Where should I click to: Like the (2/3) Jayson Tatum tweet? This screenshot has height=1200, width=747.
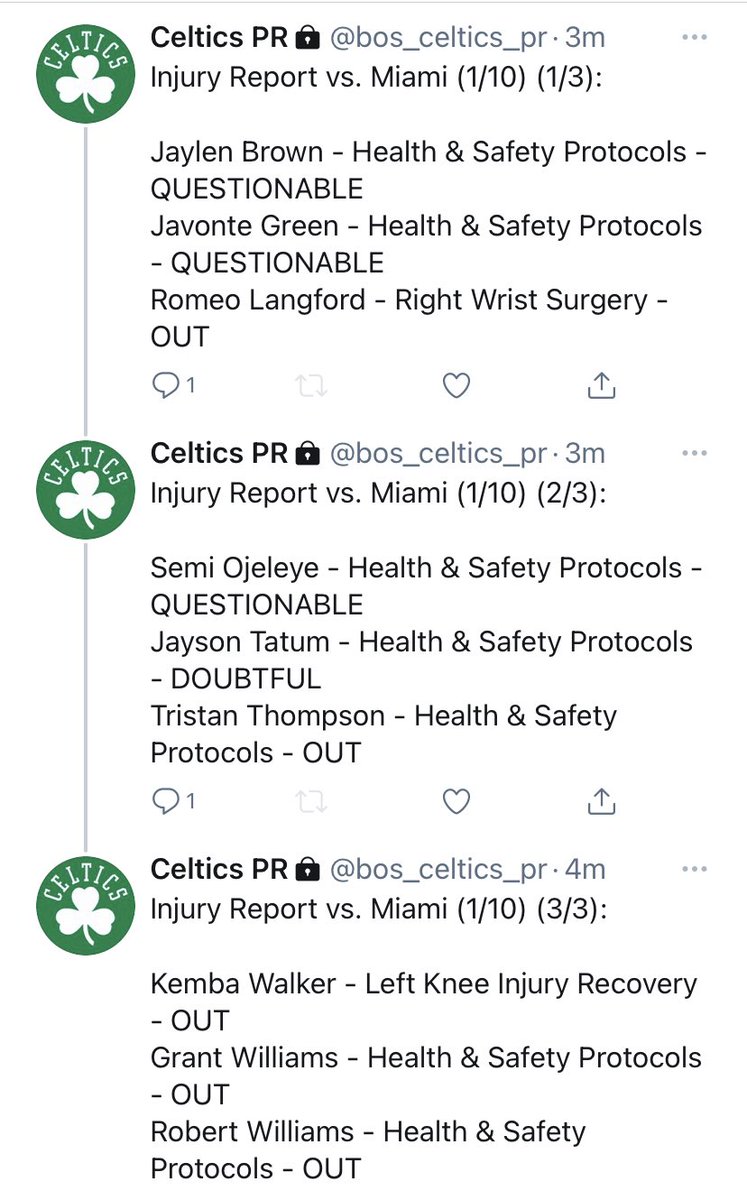[x=456, y=800]
